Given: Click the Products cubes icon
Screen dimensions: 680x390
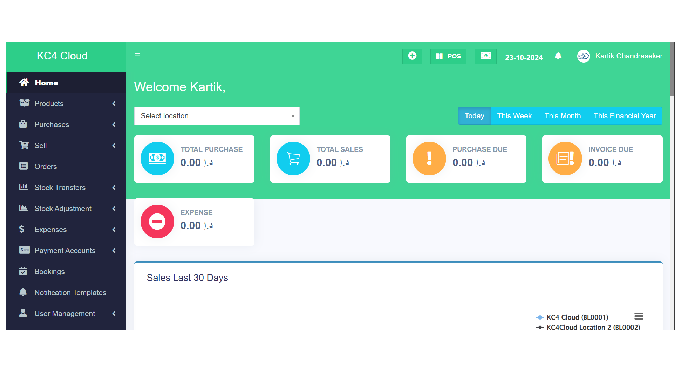Looking at the screenshot, I should point(24,103).
